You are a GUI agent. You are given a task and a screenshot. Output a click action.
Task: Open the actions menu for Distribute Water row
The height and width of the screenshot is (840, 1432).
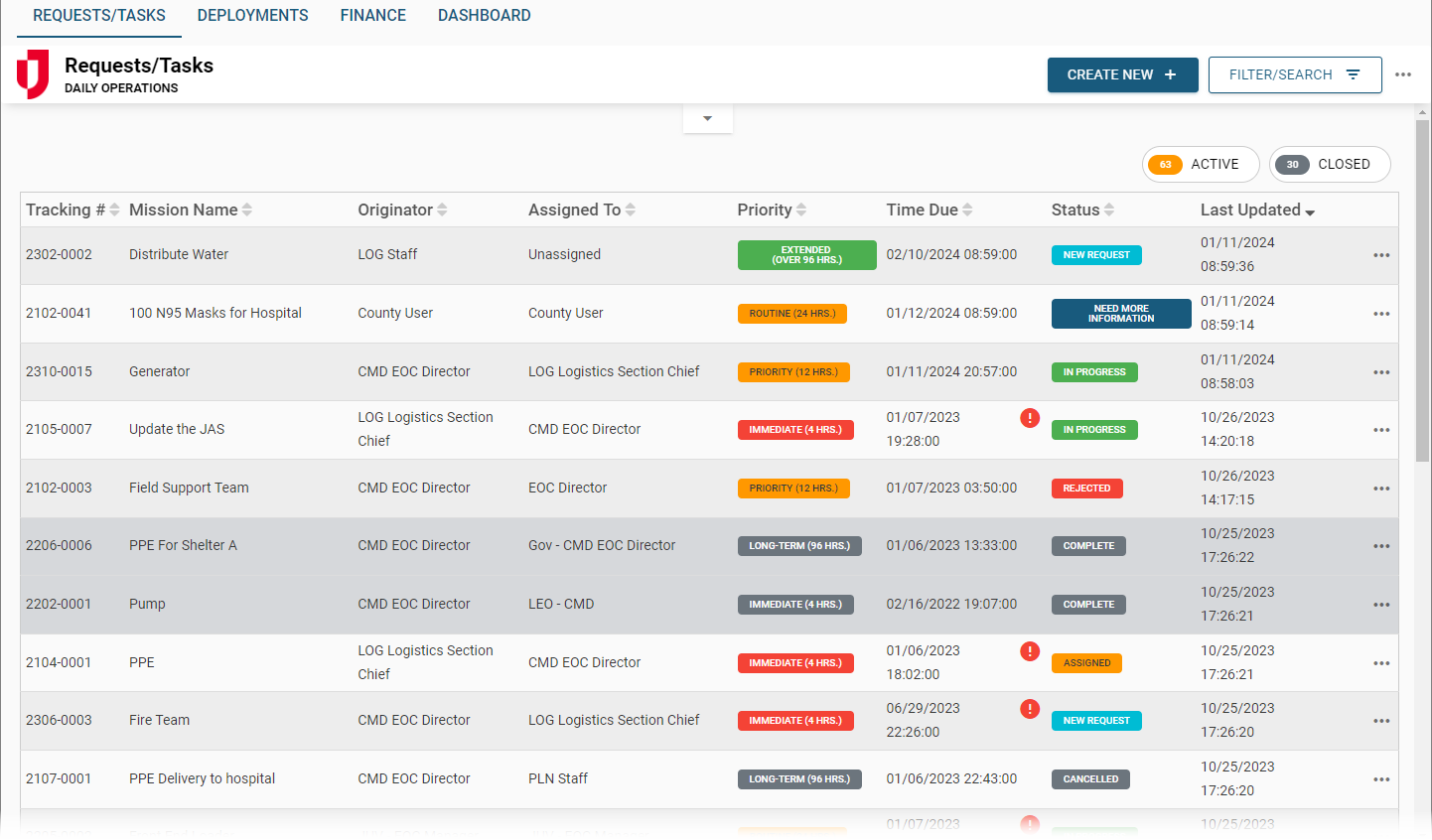coord(1381,255)
